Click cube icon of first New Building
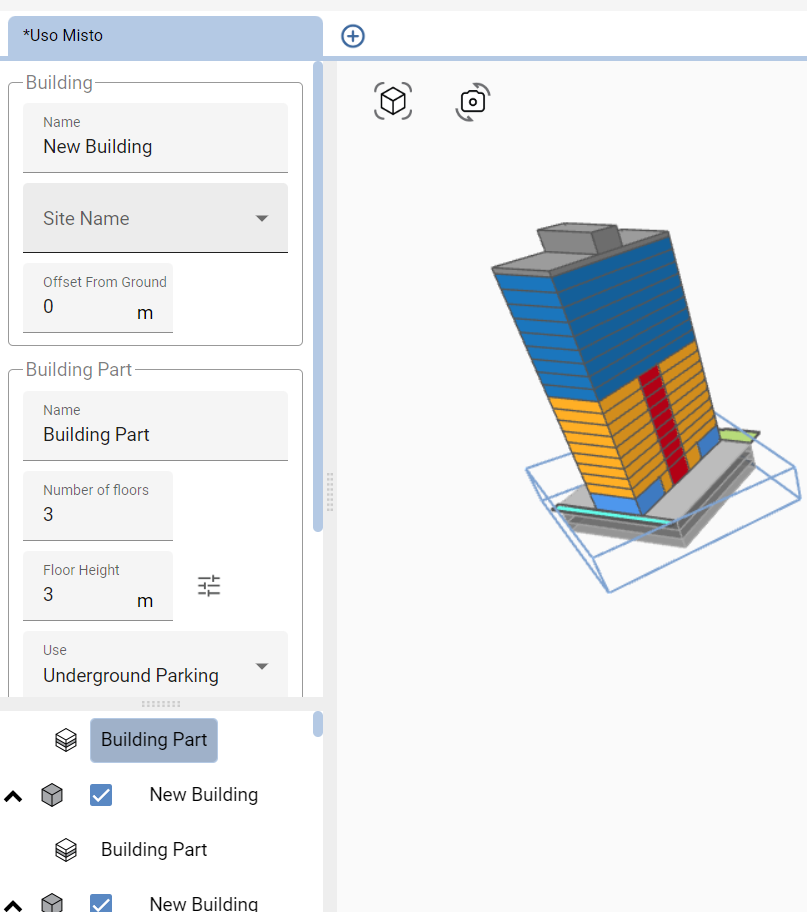This screenshot has width=807, height=912. (52, 795)
